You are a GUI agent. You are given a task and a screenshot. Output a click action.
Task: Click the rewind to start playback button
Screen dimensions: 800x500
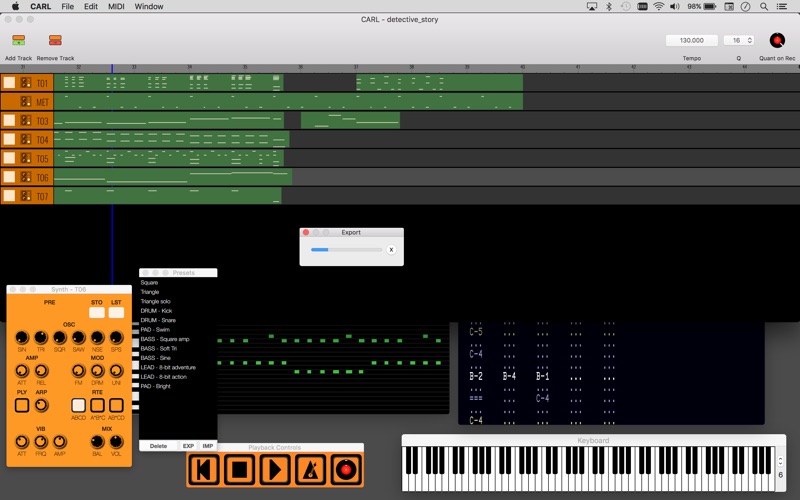tap(204, 469)
